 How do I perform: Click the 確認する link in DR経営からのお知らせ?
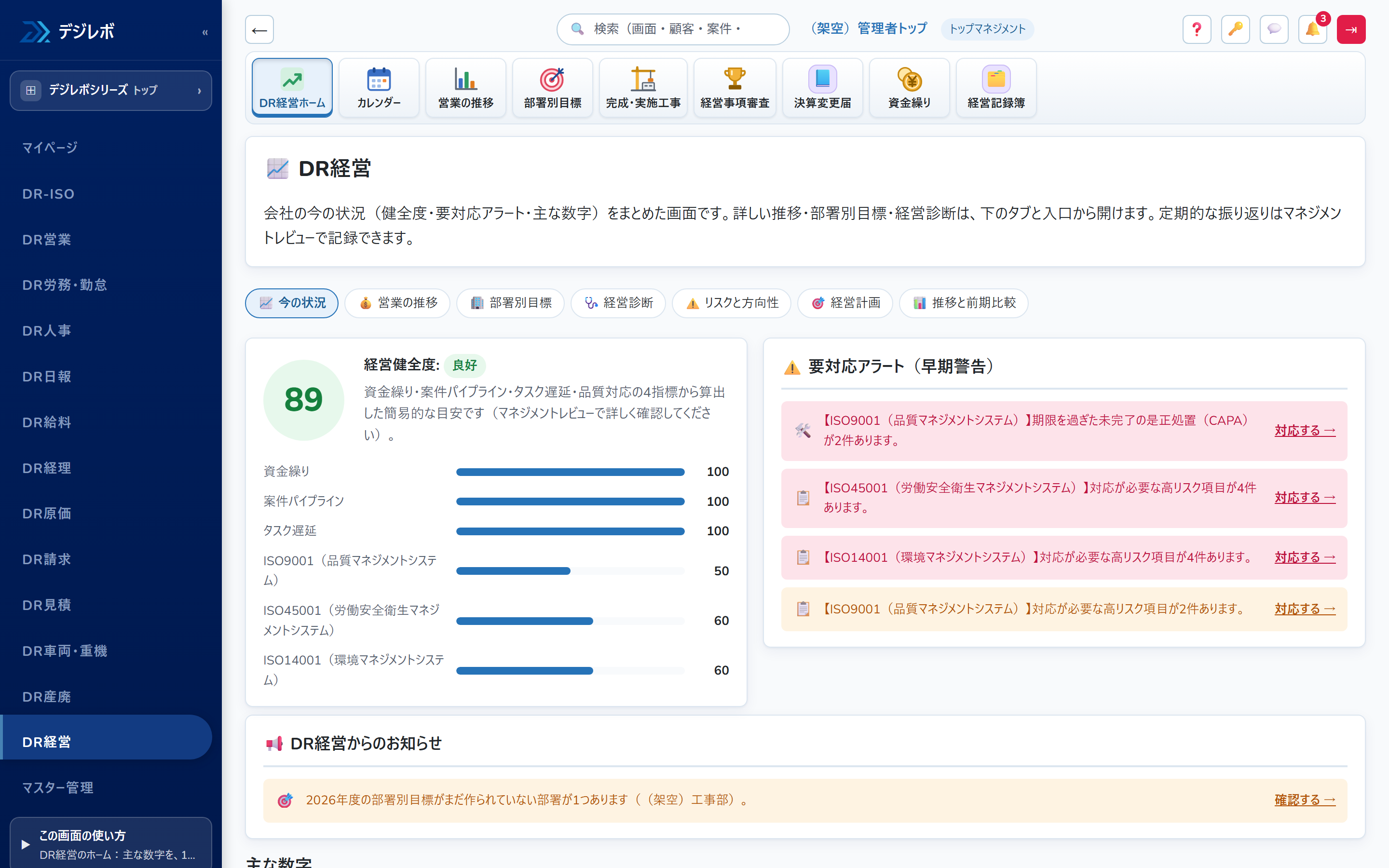pyautogui.click(x=1305, y=799)
